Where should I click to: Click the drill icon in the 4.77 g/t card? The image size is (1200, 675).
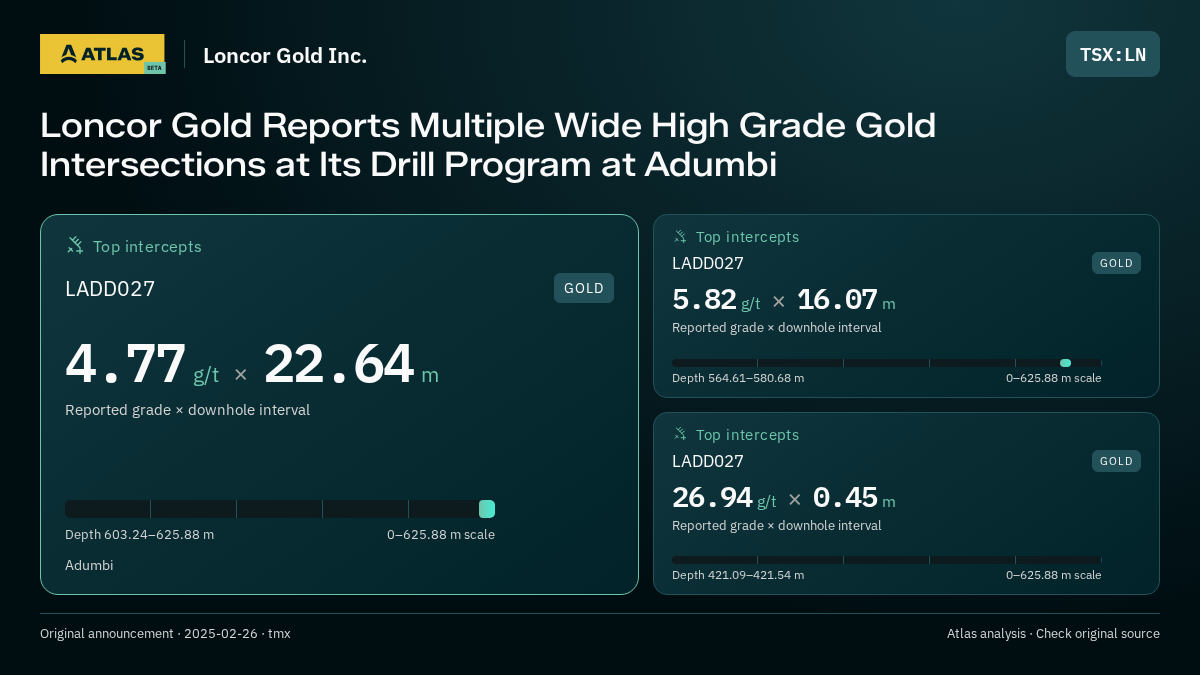tap(75, 245)
